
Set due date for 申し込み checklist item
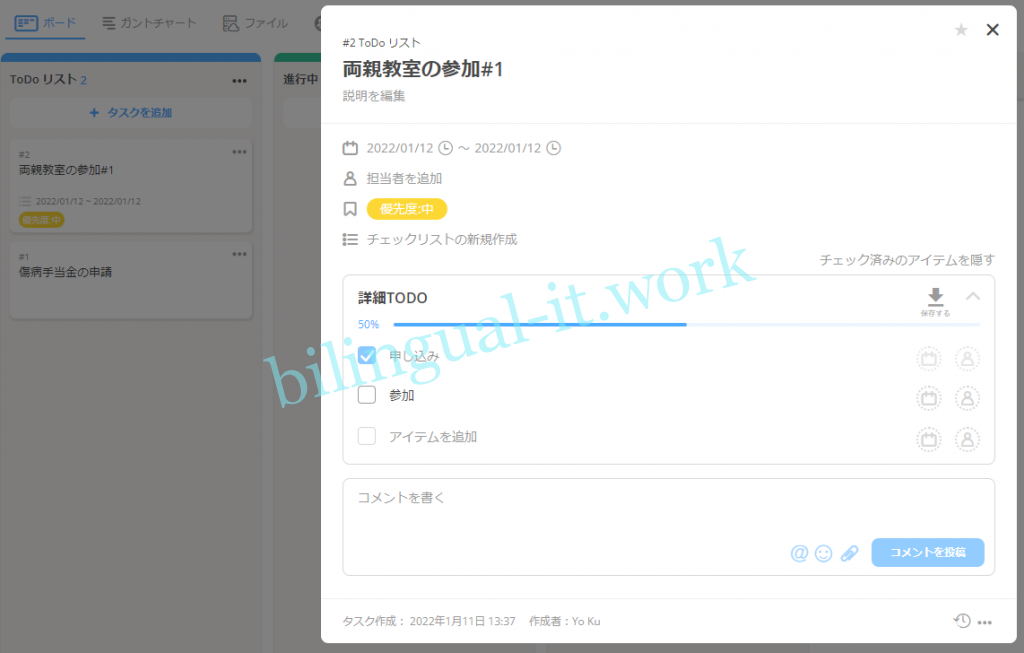pos(929,358)
